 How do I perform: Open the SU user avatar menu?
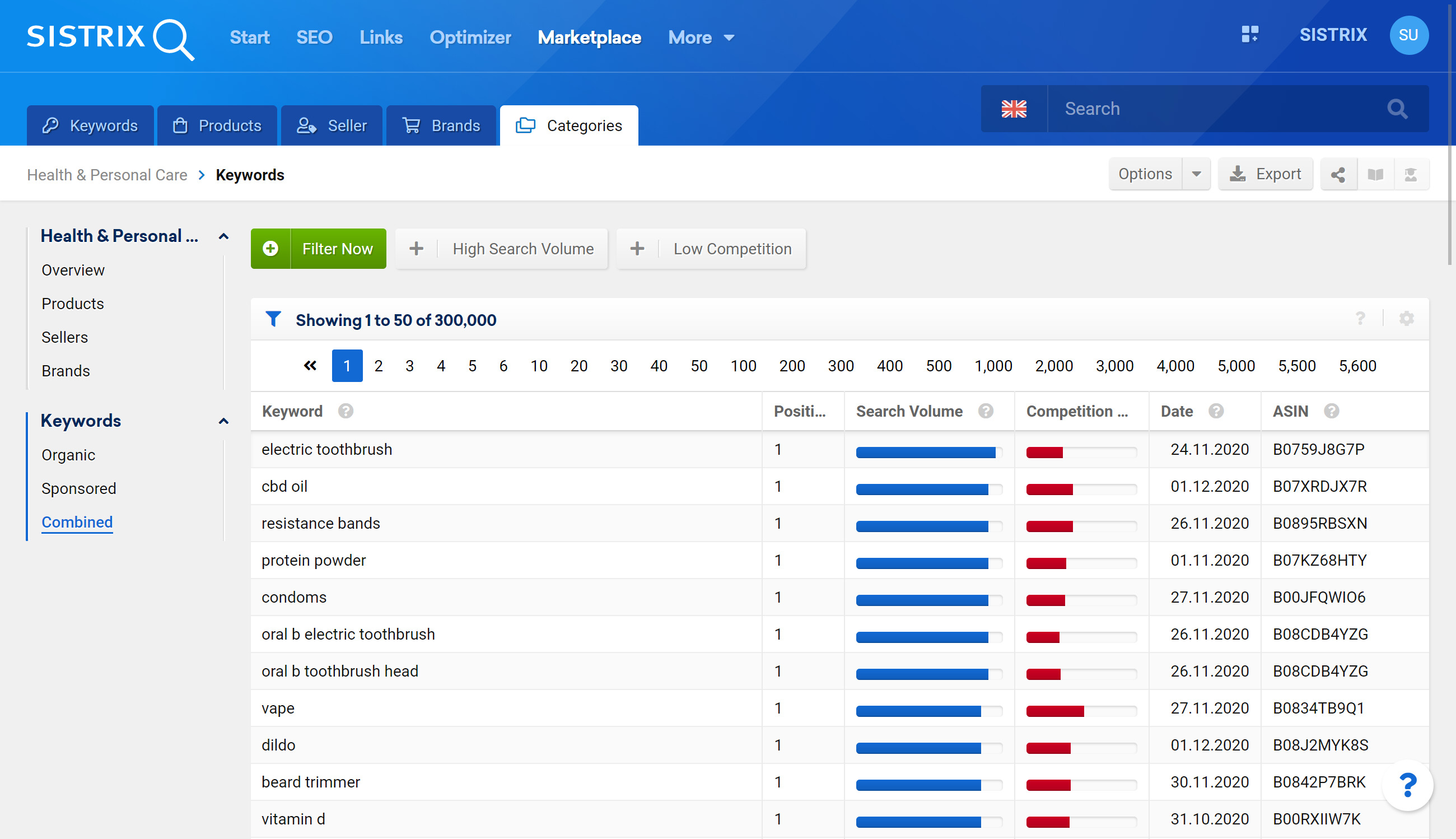pyautogui.click(x=1408, y=35)
